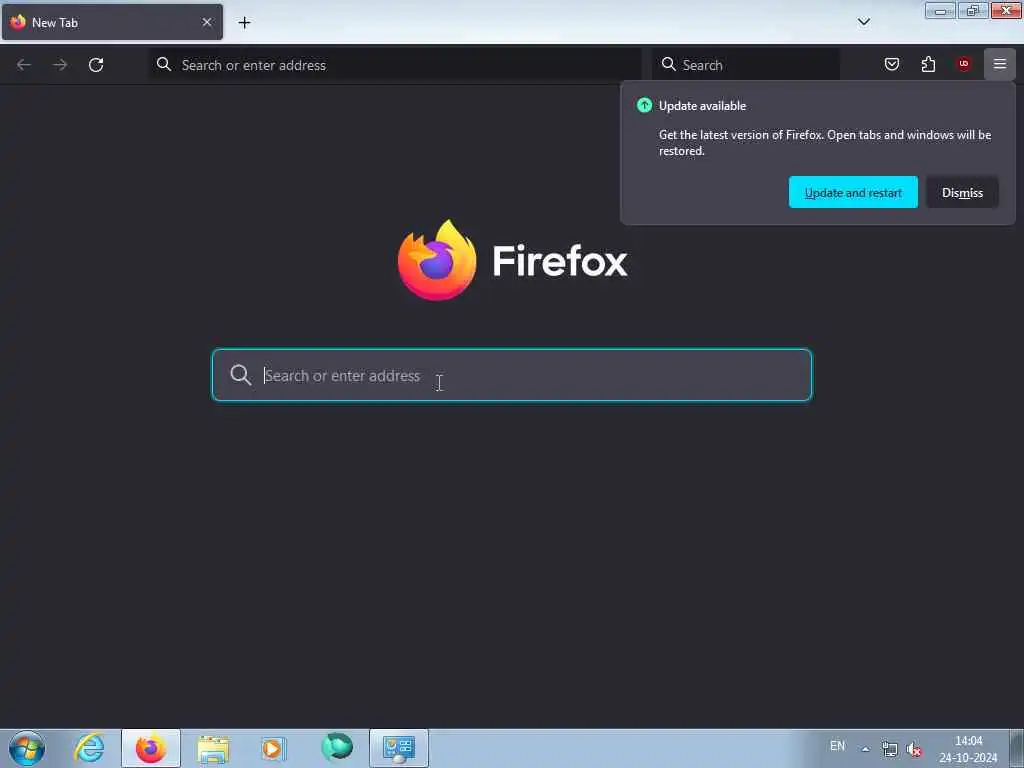Screen dimensions: 1024x768
Task: Click the magnifier icon in Search box
Action: pos(669,64)
